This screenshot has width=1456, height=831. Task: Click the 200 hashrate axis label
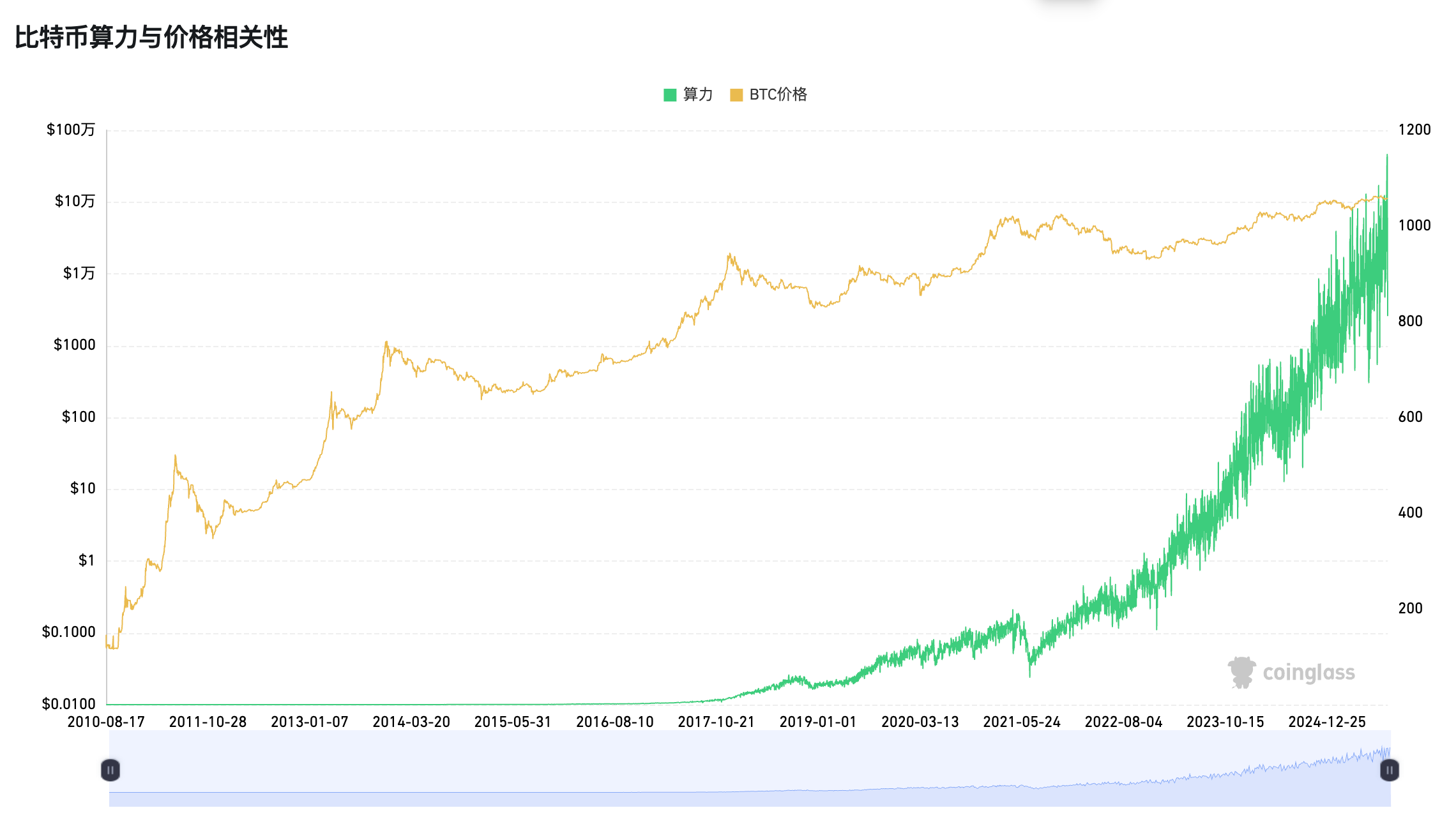click(1410, 608)
